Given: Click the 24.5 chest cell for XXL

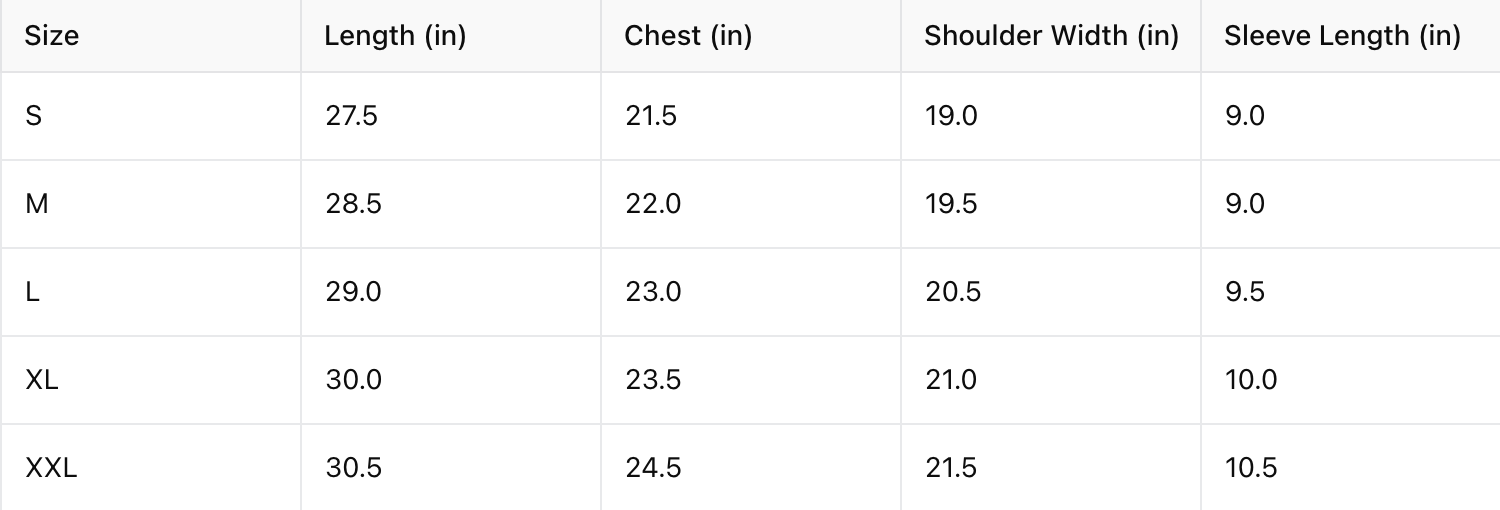Looking at the screenshot, I should (653, 468).
